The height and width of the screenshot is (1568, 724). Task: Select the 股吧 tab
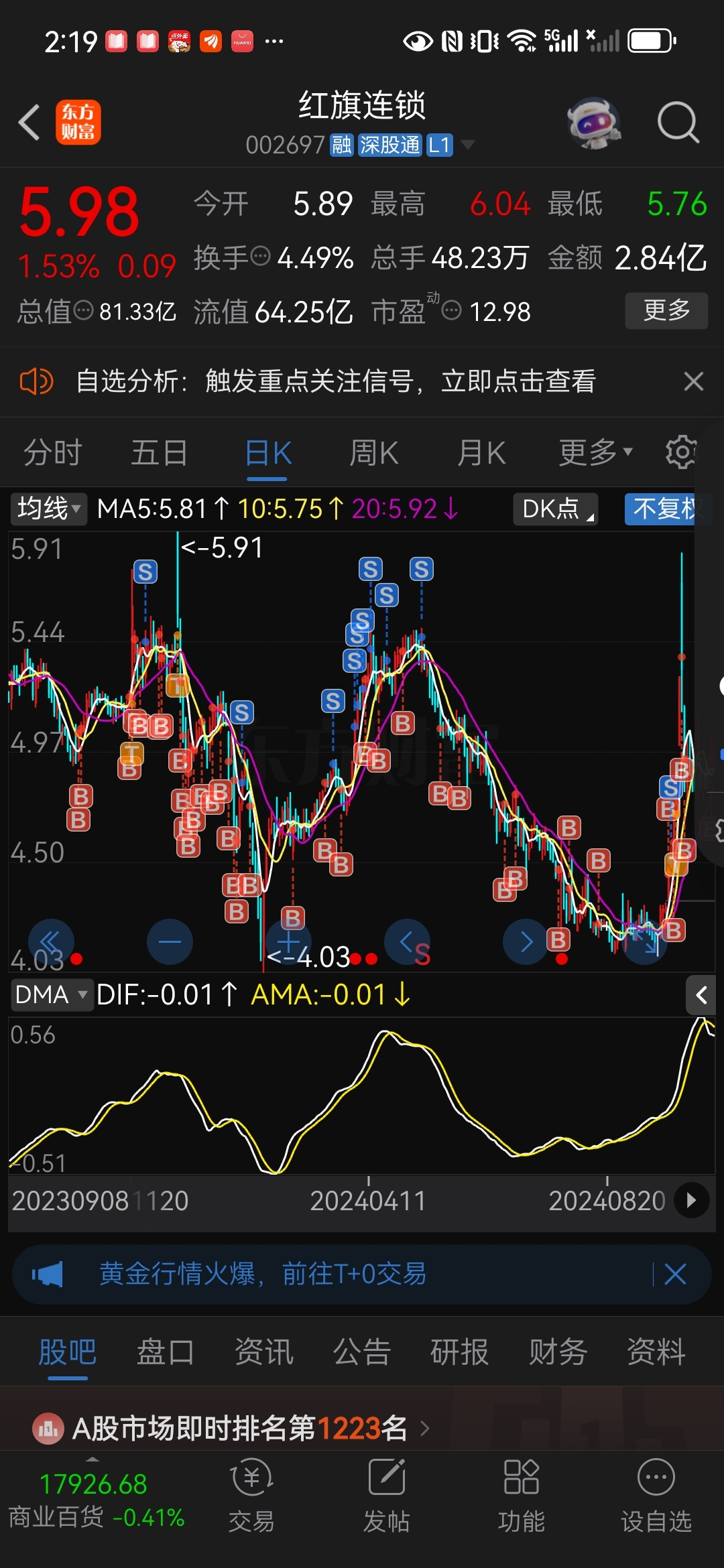click(68, 1352)
